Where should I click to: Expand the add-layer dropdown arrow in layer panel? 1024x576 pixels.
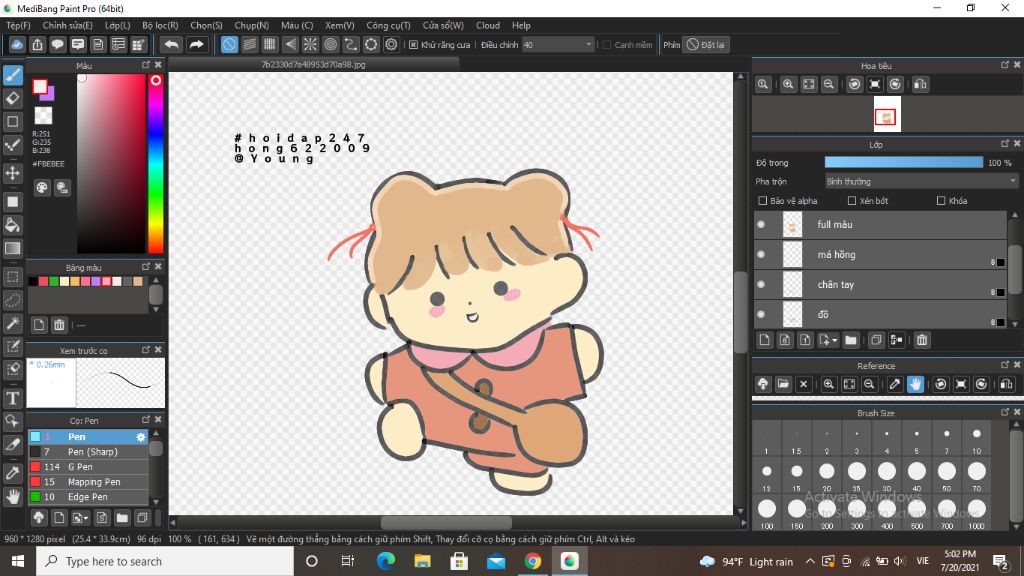click(x=835, y=340)
